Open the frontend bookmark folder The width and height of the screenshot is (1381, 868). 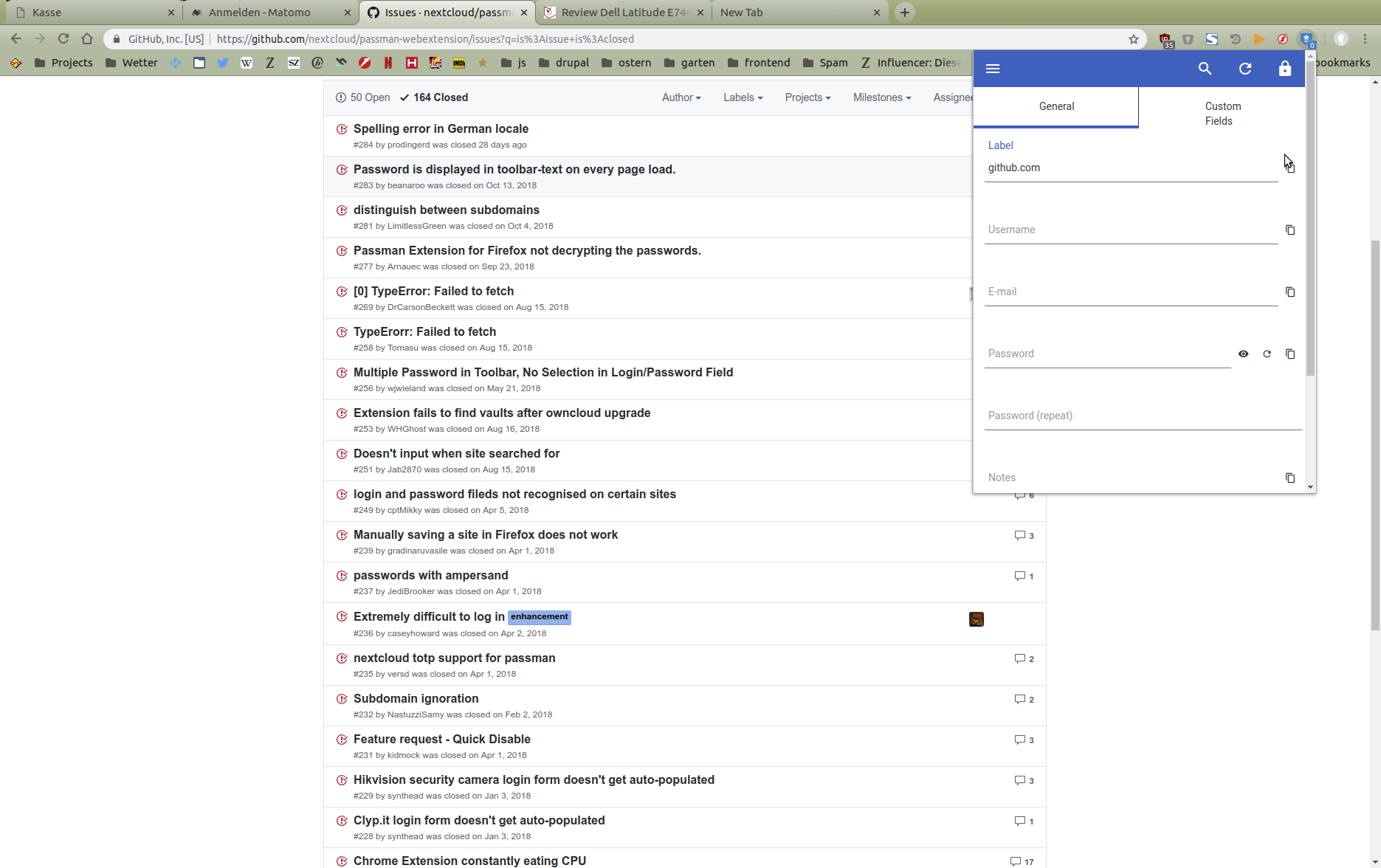[x=759, y=63]
